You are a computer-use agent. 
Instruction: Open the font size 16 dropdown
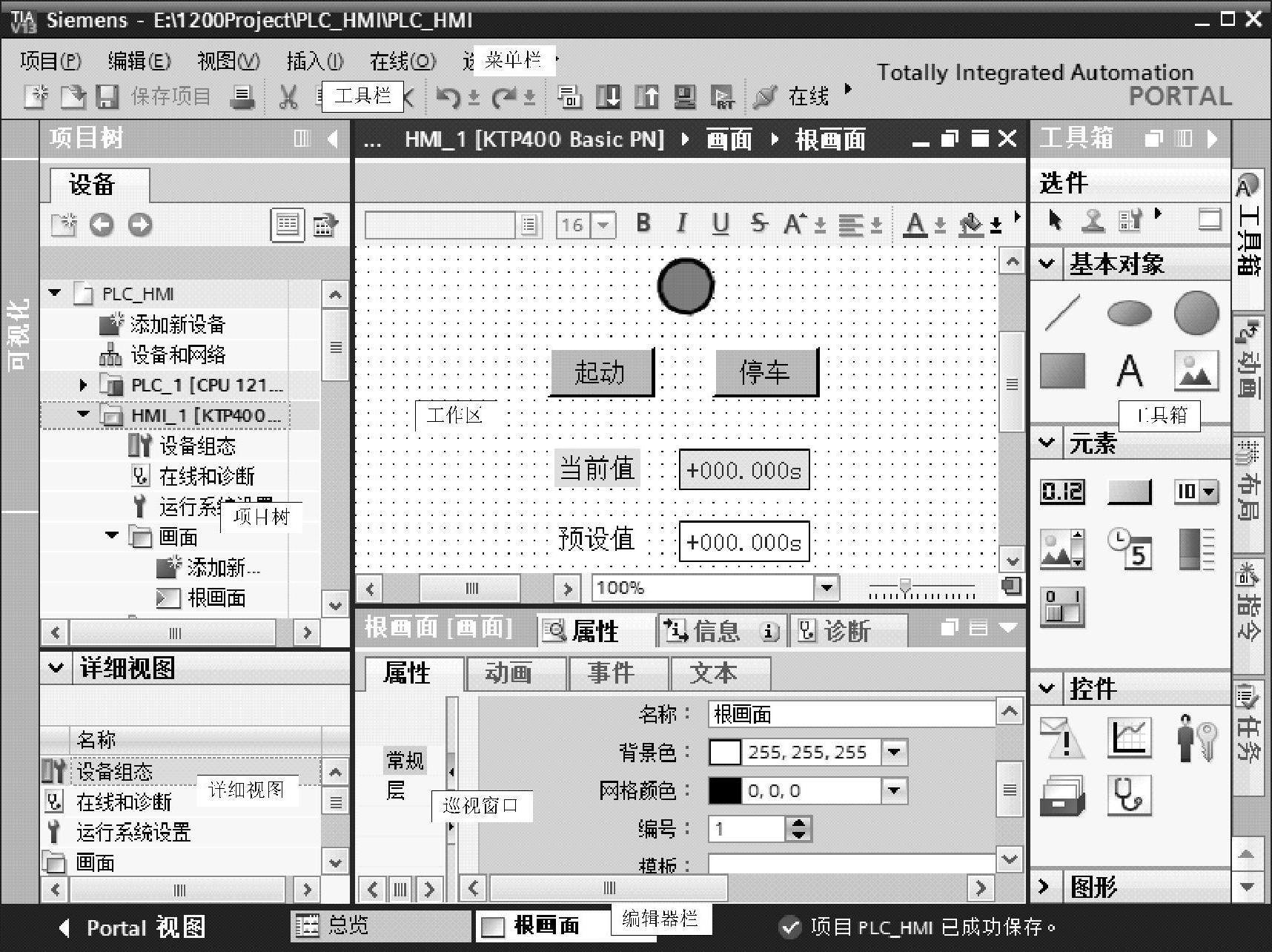point(604,224)
